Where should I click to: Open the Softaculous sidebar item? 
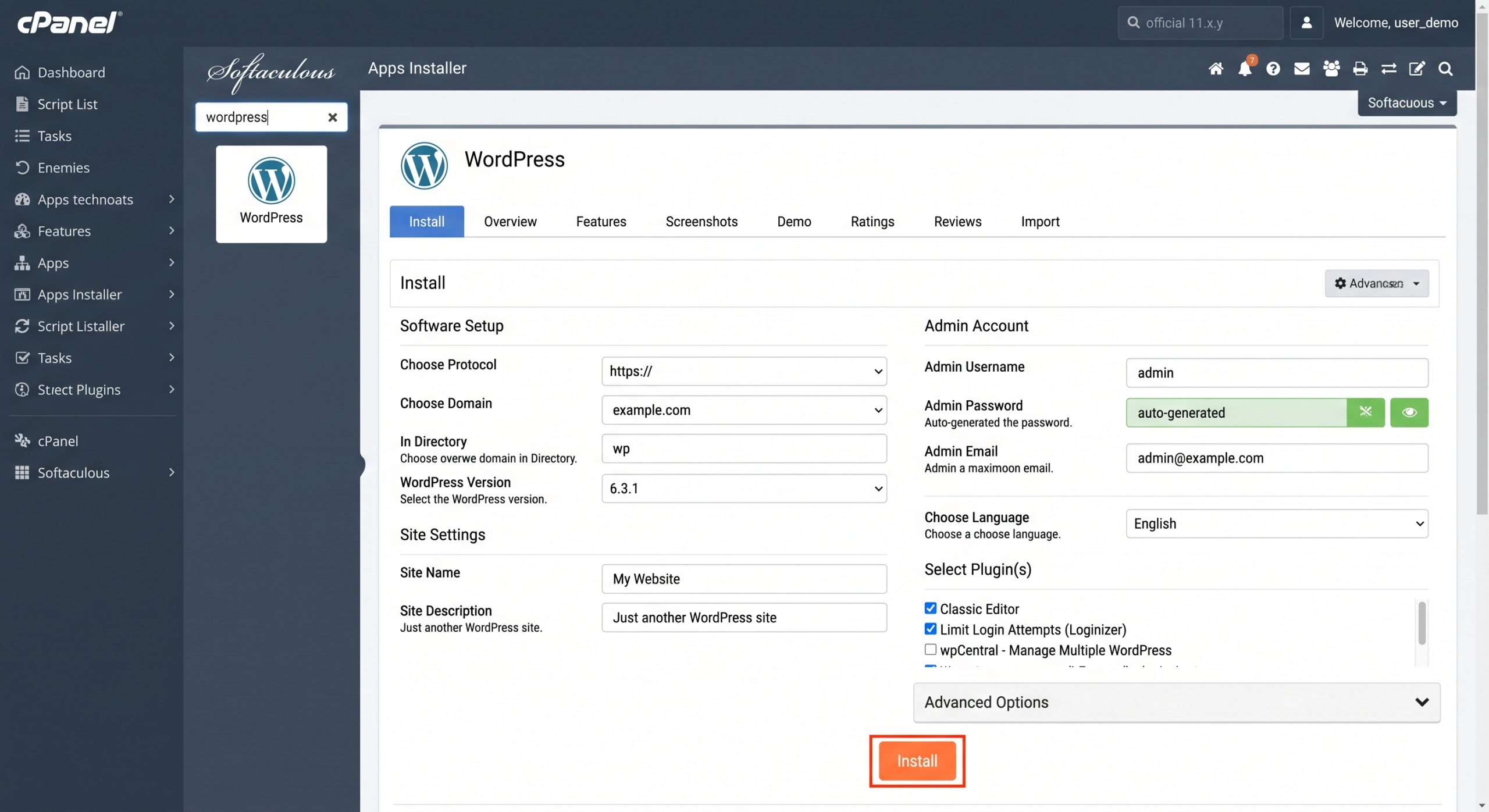93,473
